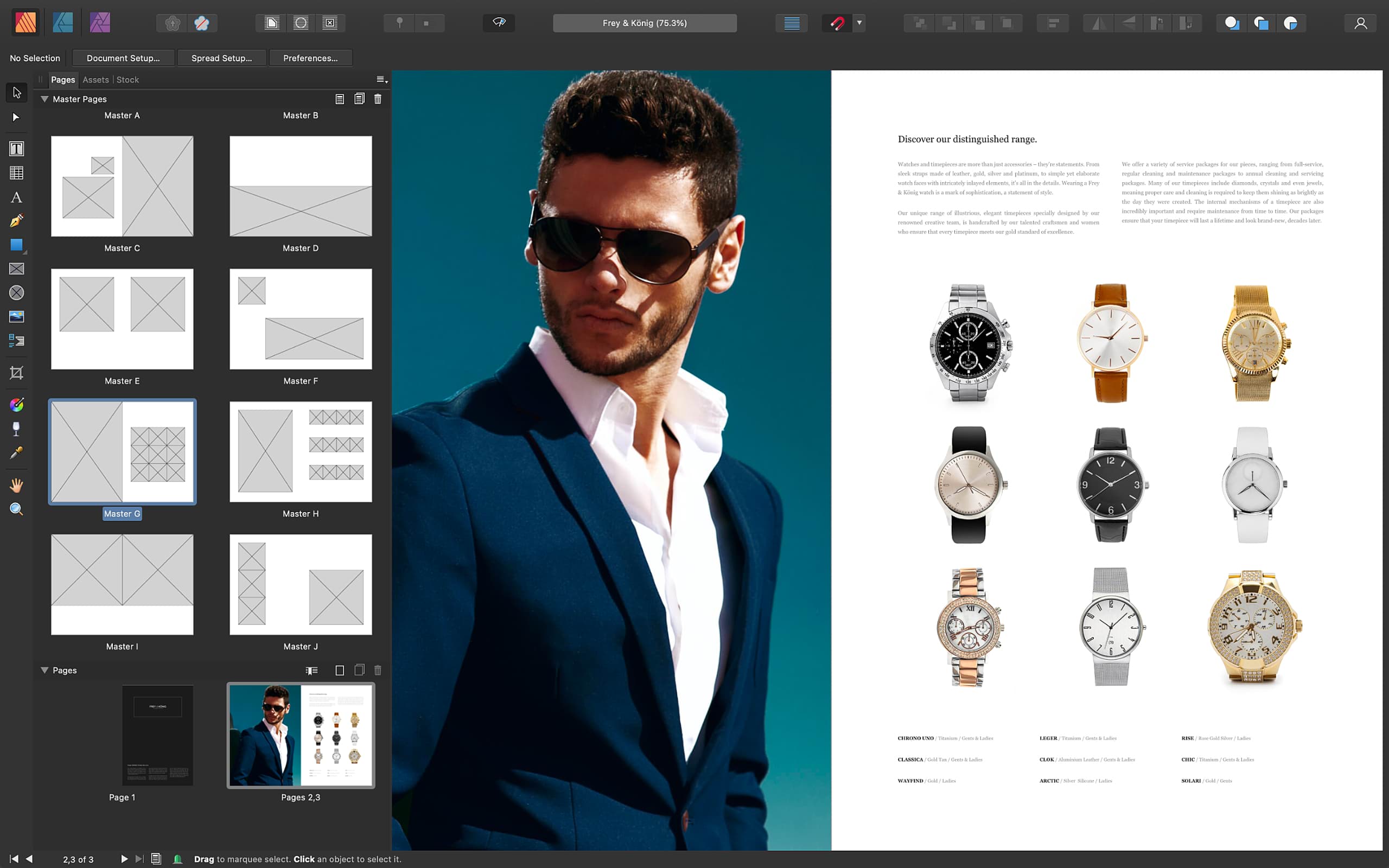This screenshot has width=1389, height=868.
Task: Toggle baseline grid display
Action: tap(792, 23)
